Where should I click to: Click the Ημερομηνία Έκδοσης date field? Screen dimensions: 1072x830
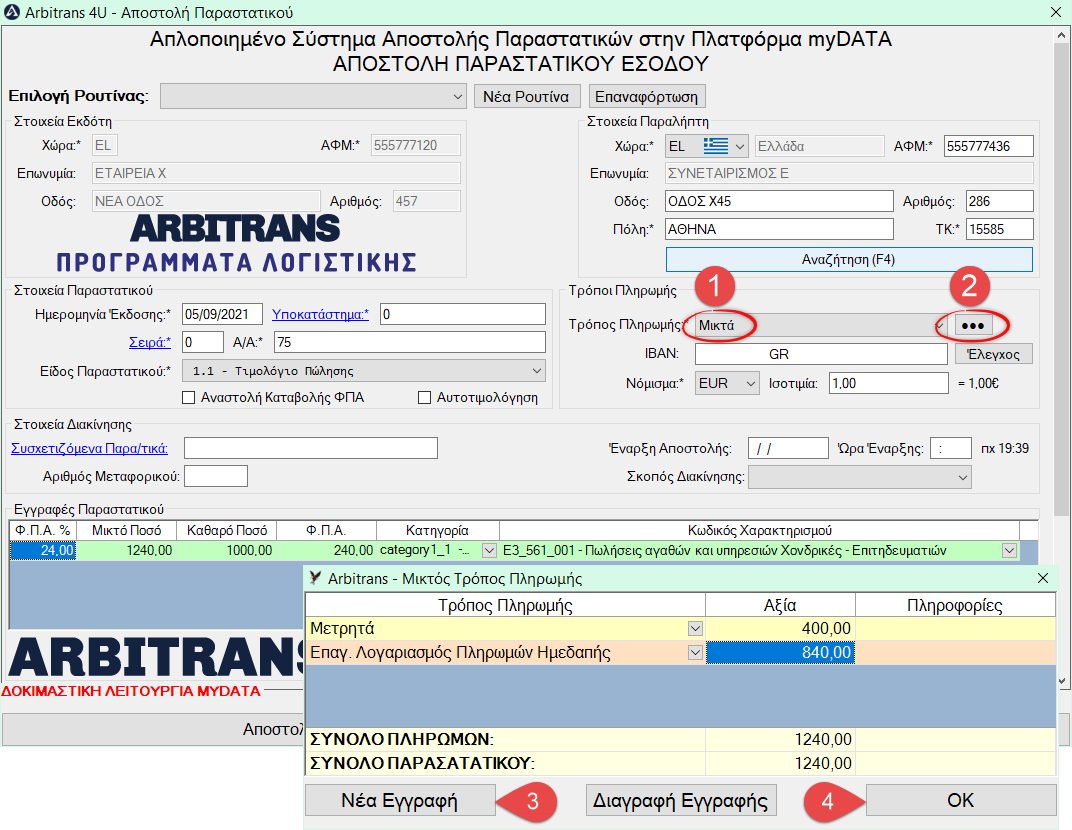tap(222, 314)
